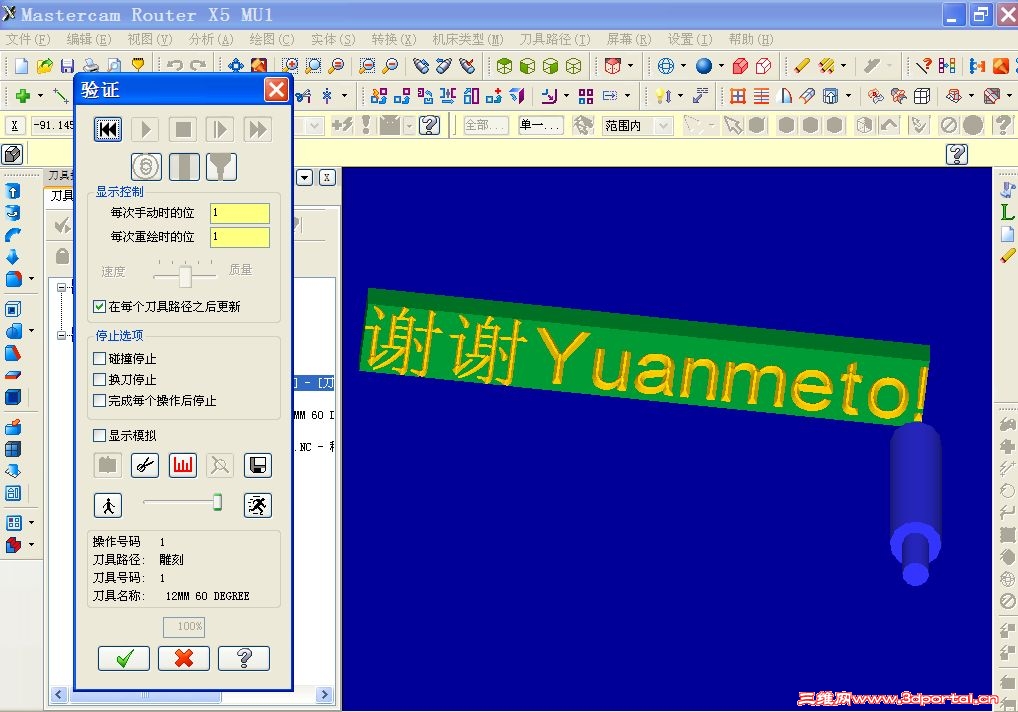Click the New file icon in the toolbar
Viewport: 1018px width, 712px height.
21,66
